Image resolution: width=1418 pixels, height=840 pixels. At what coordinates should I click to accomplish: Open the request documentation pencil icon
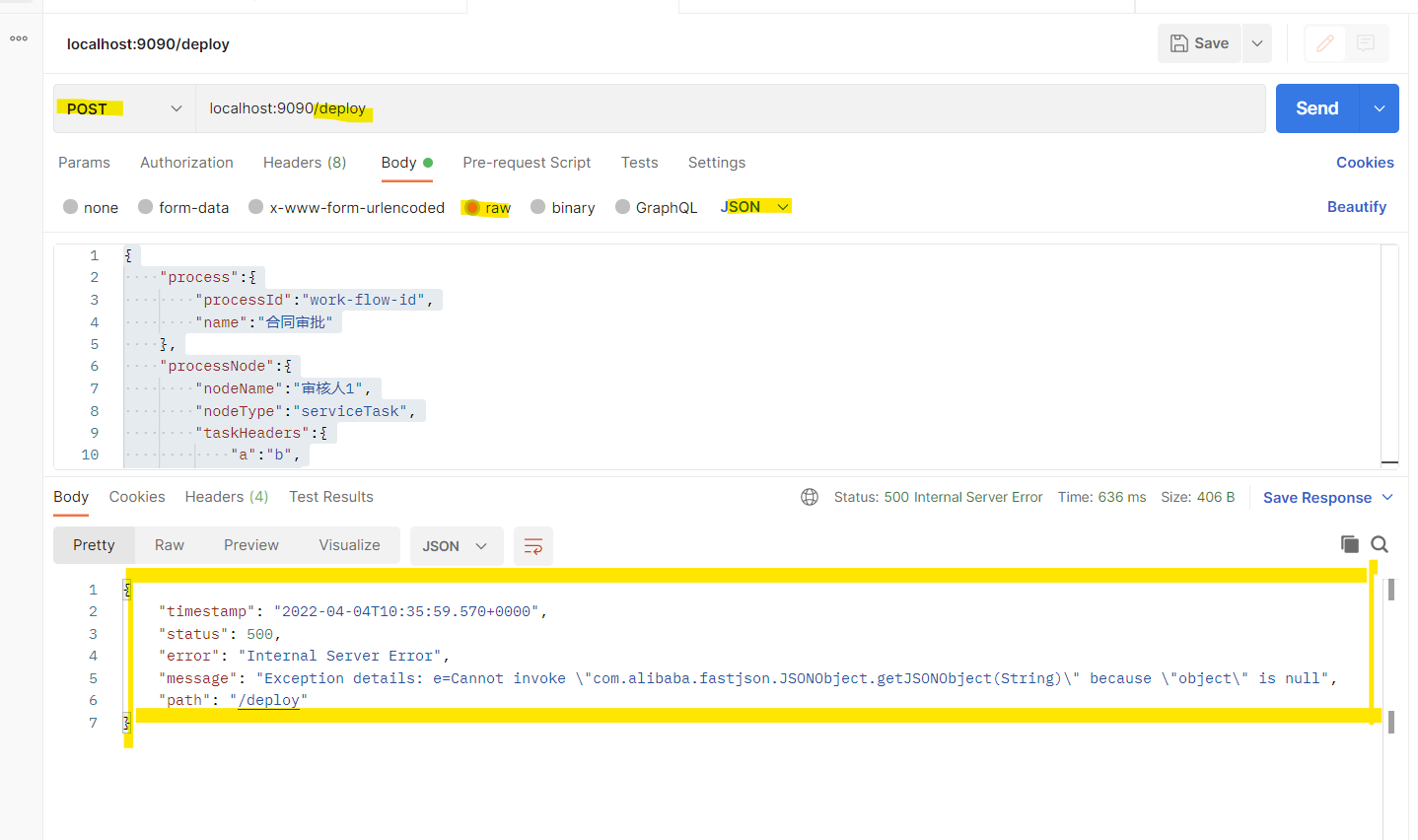pyautogui.click(x=1324, y=43)
